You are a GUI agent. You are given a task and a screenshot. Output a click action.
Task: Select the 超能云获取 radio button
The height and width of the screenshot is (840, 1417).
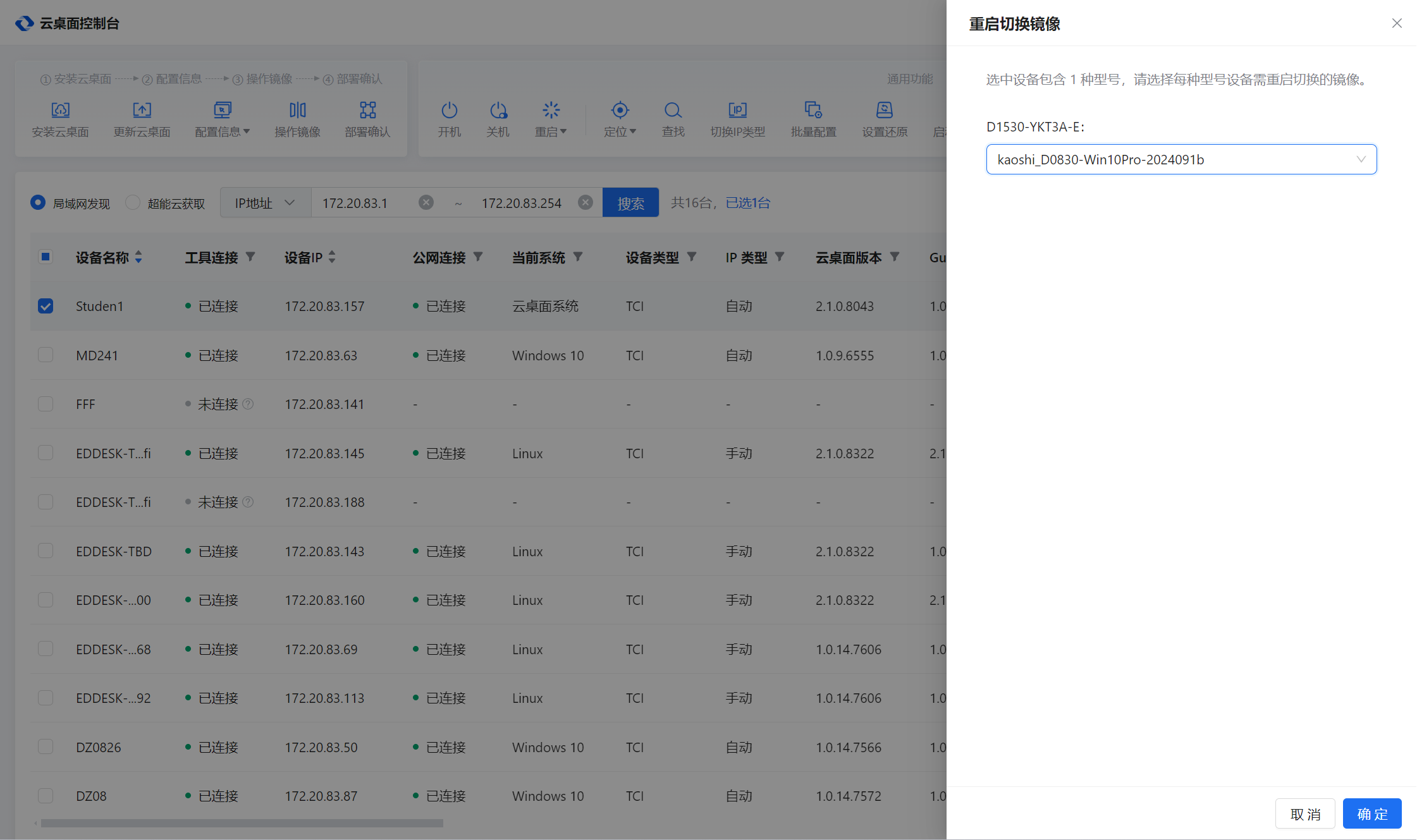point(133,203)
